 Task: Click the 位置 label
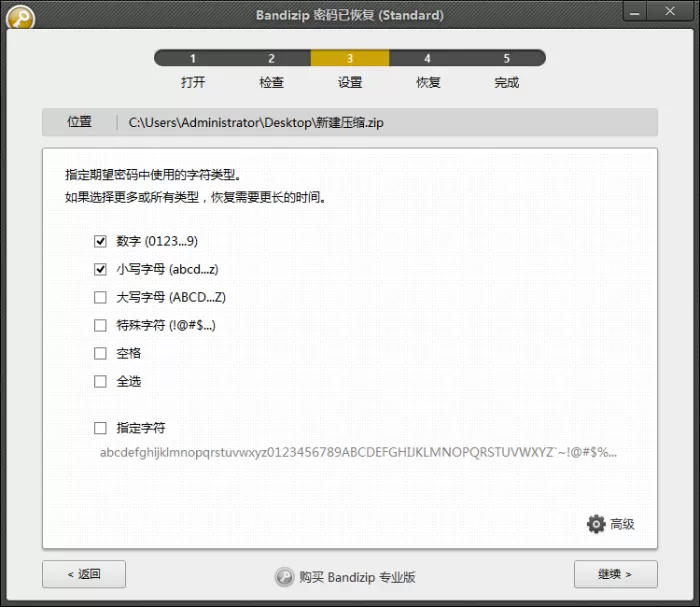pos(79,122)
